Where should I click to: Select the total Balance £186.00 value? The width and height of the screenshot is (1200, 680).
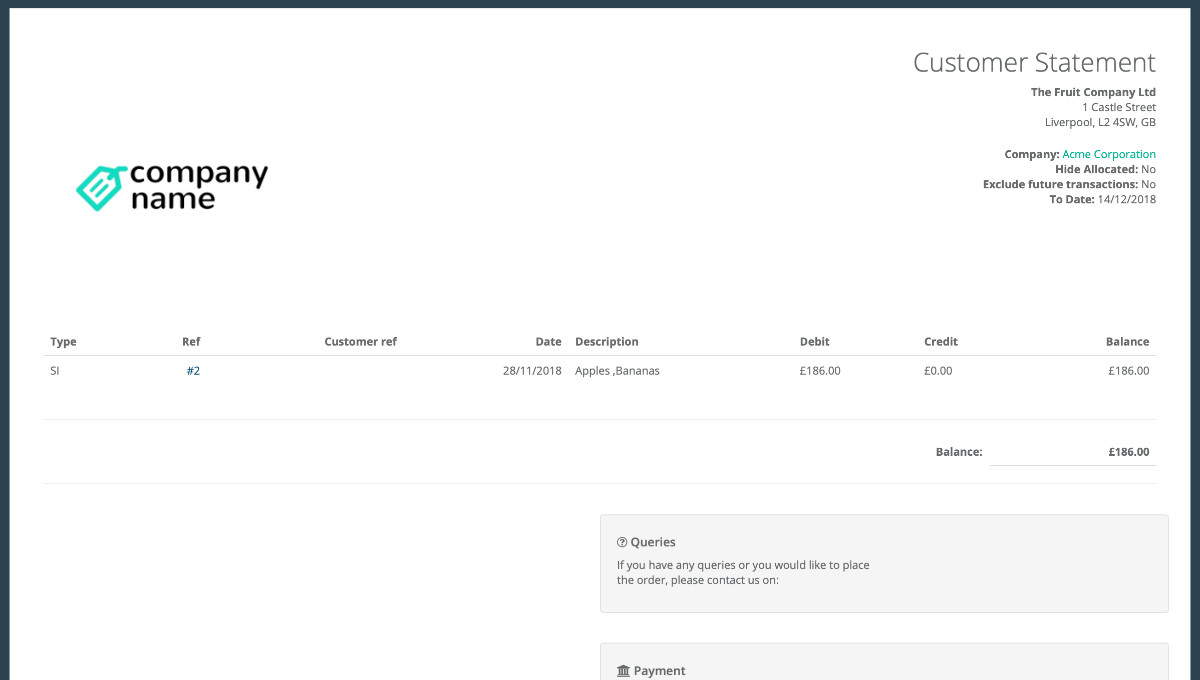click(1128, 452)
